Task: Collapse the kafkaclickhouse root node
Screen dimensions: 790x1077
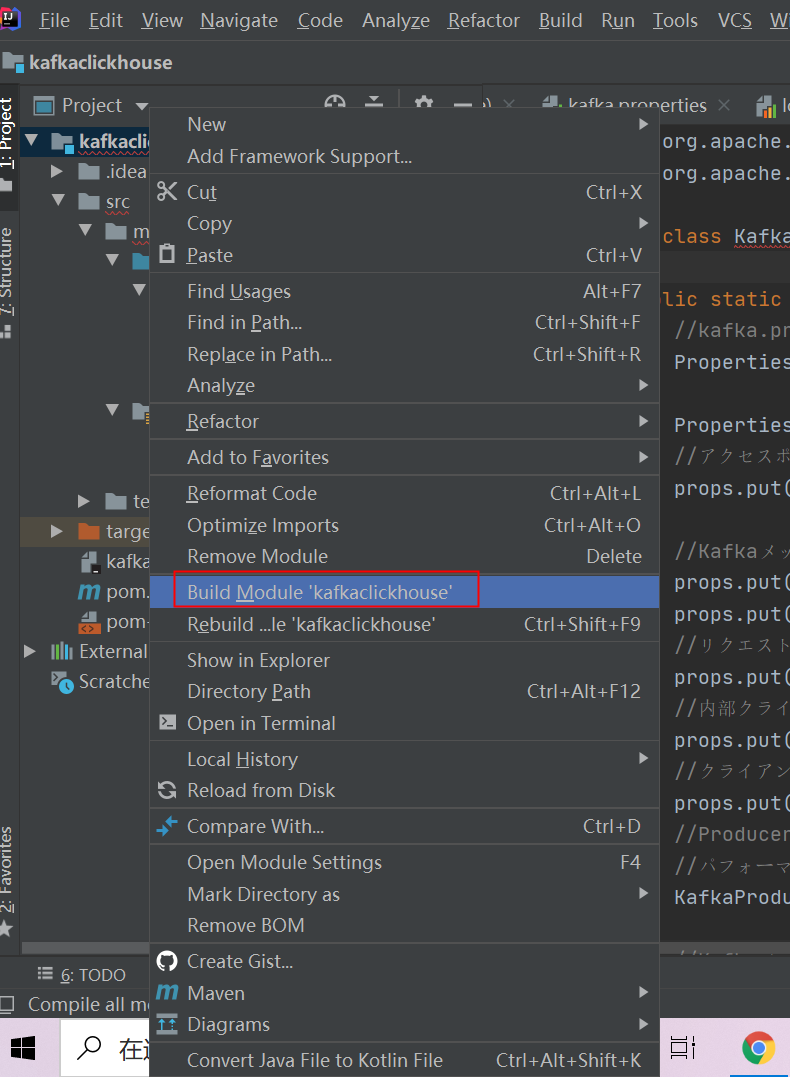Action: (32, 141)
